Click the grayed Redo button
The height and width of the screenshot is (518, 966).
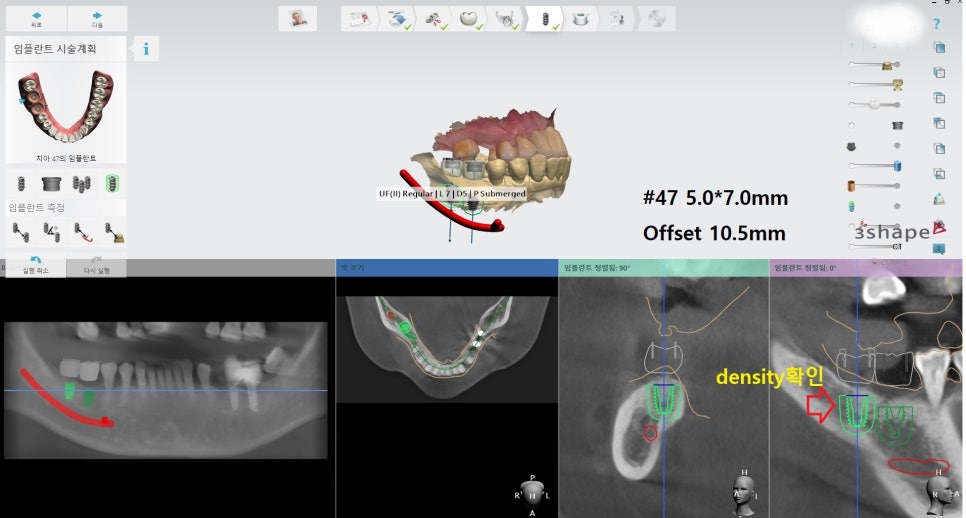tap(97, 265)
